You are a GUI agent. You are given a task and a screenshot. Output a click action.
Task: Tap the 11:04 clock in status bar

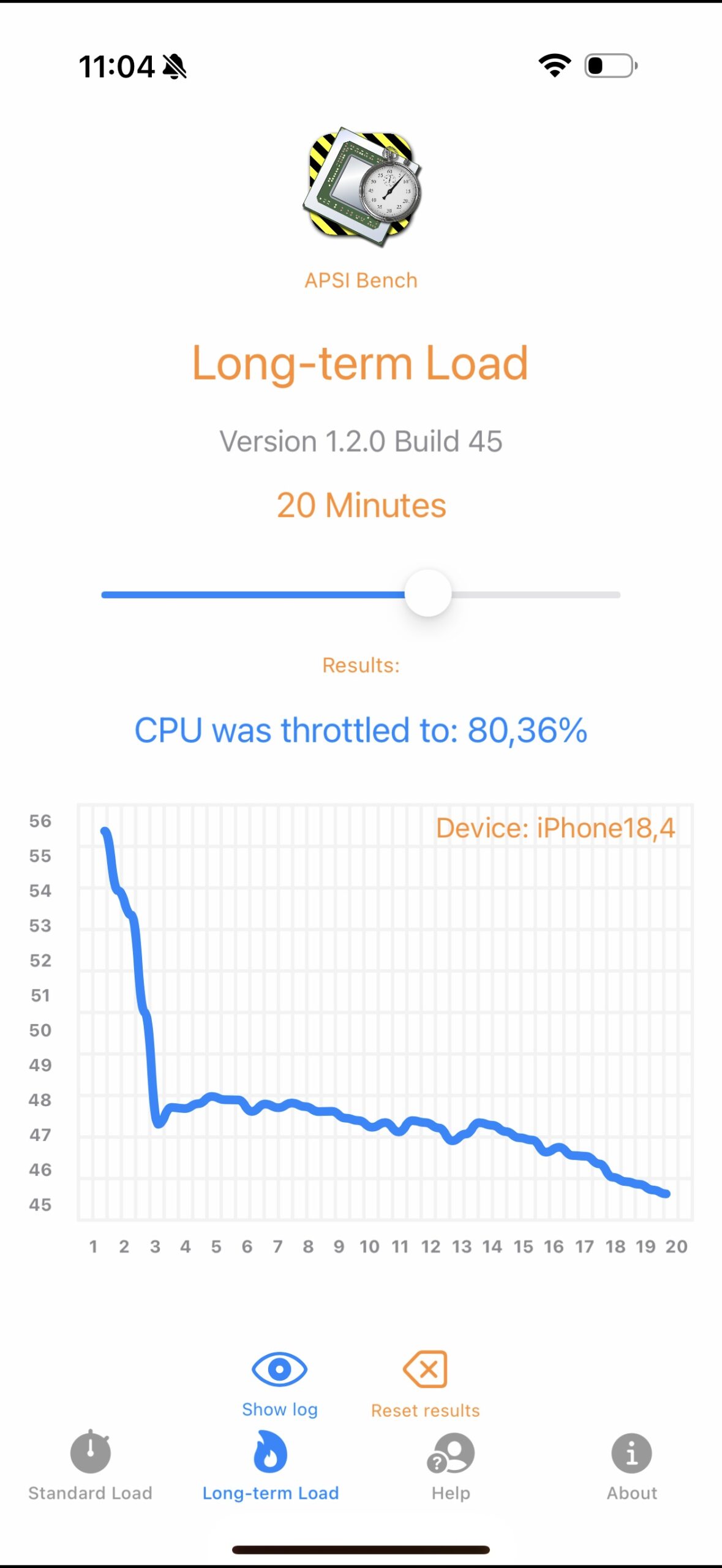tap(116, 66)
